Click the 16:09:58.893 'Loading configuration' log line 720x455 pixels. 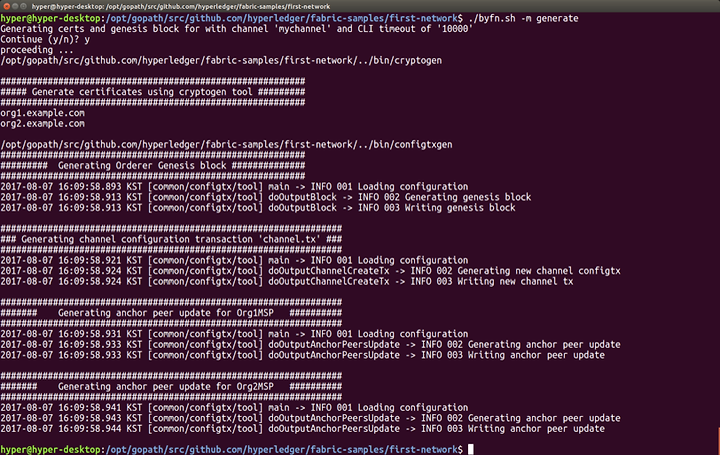pos(234,187)
